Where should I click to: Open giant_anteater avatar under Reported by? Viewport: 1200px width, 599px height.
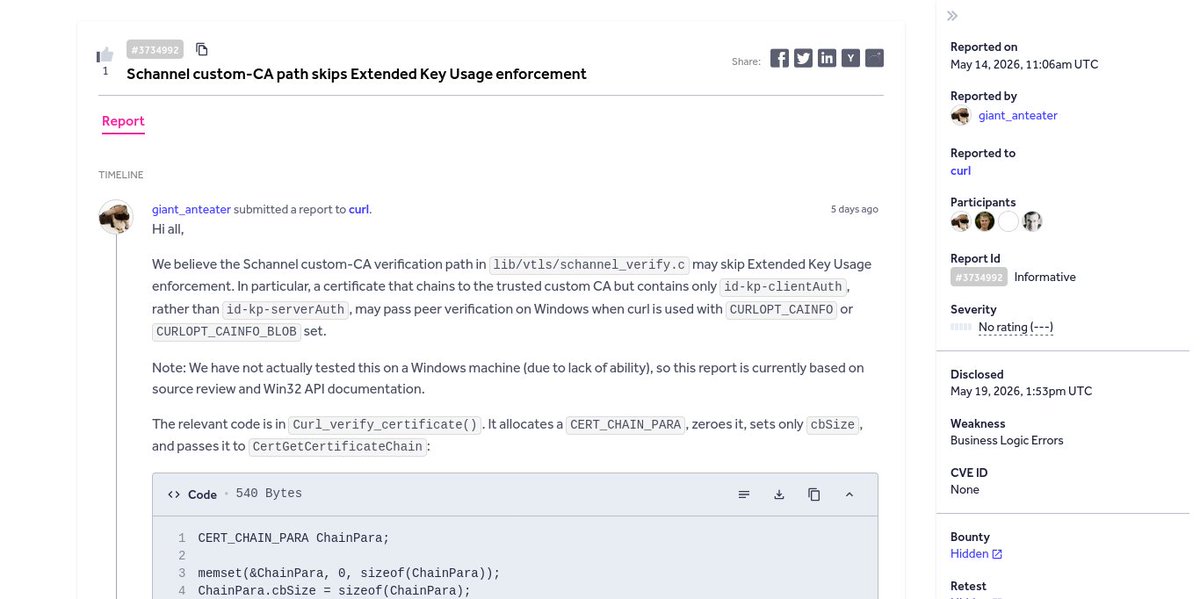(960, 116)
